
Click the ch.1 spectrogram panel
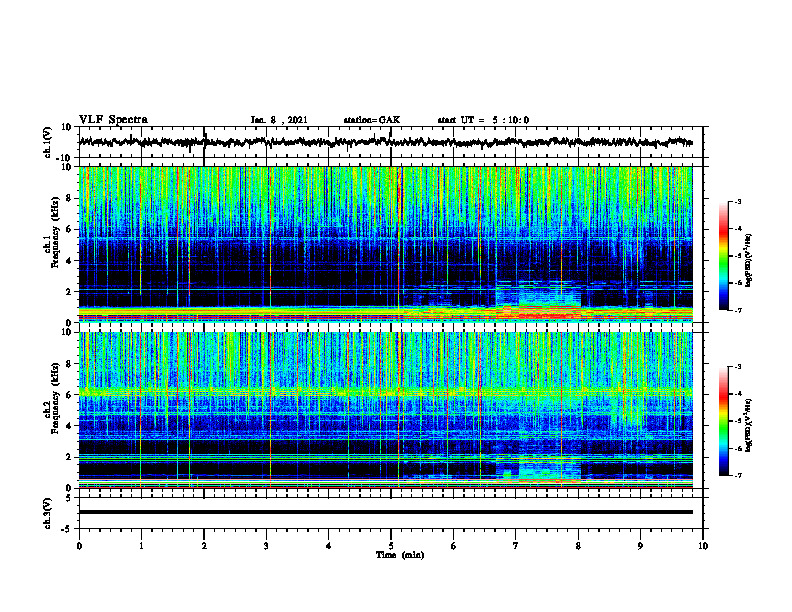(385, 244)
